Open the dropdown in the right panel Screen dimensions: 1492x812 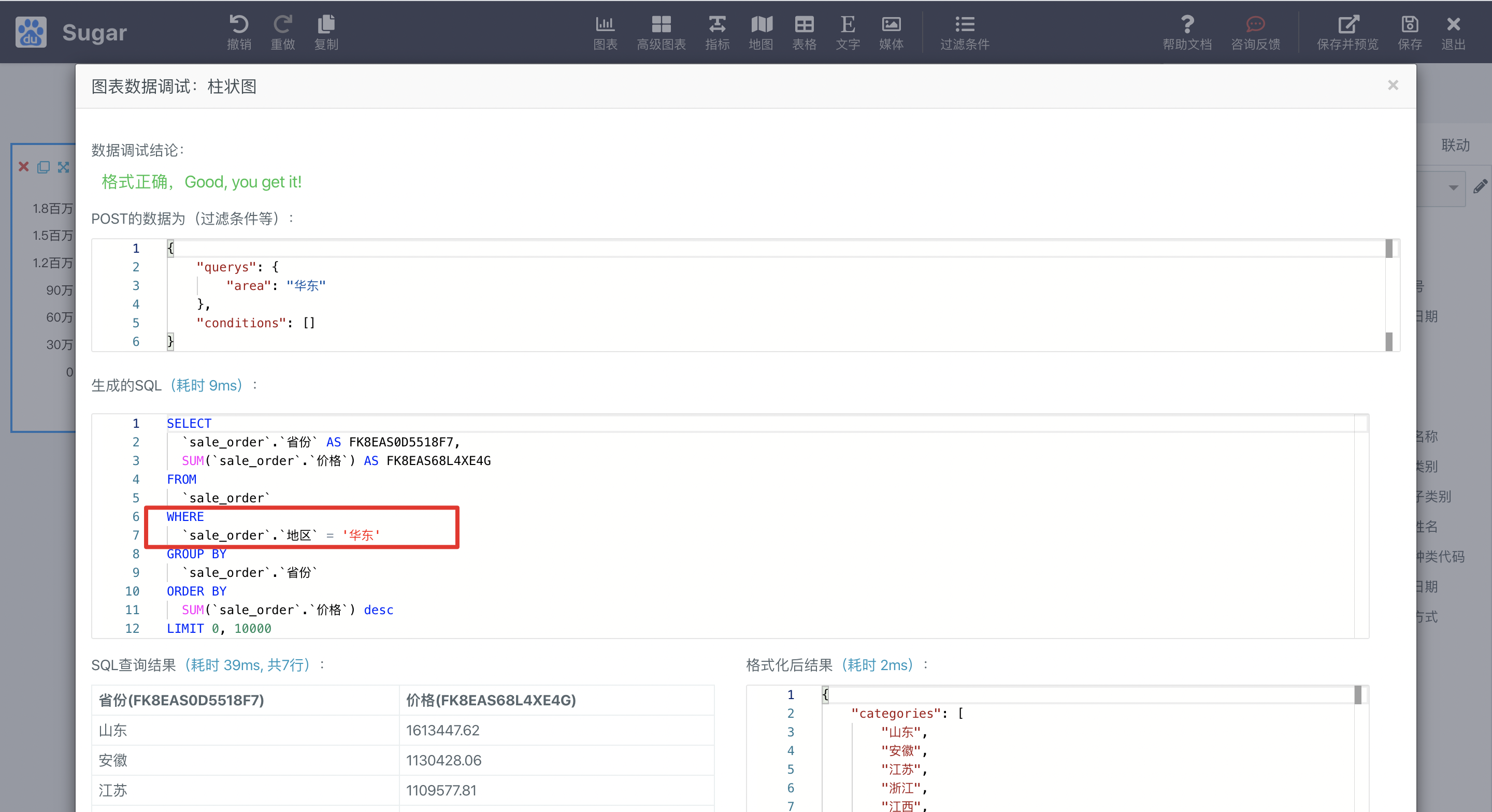pos(1453,187)
